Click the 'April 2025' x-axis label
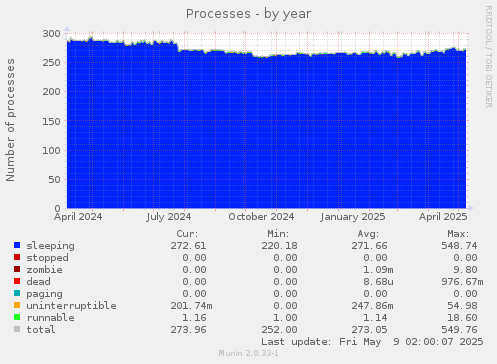497x364 pixels. [443, 217]
